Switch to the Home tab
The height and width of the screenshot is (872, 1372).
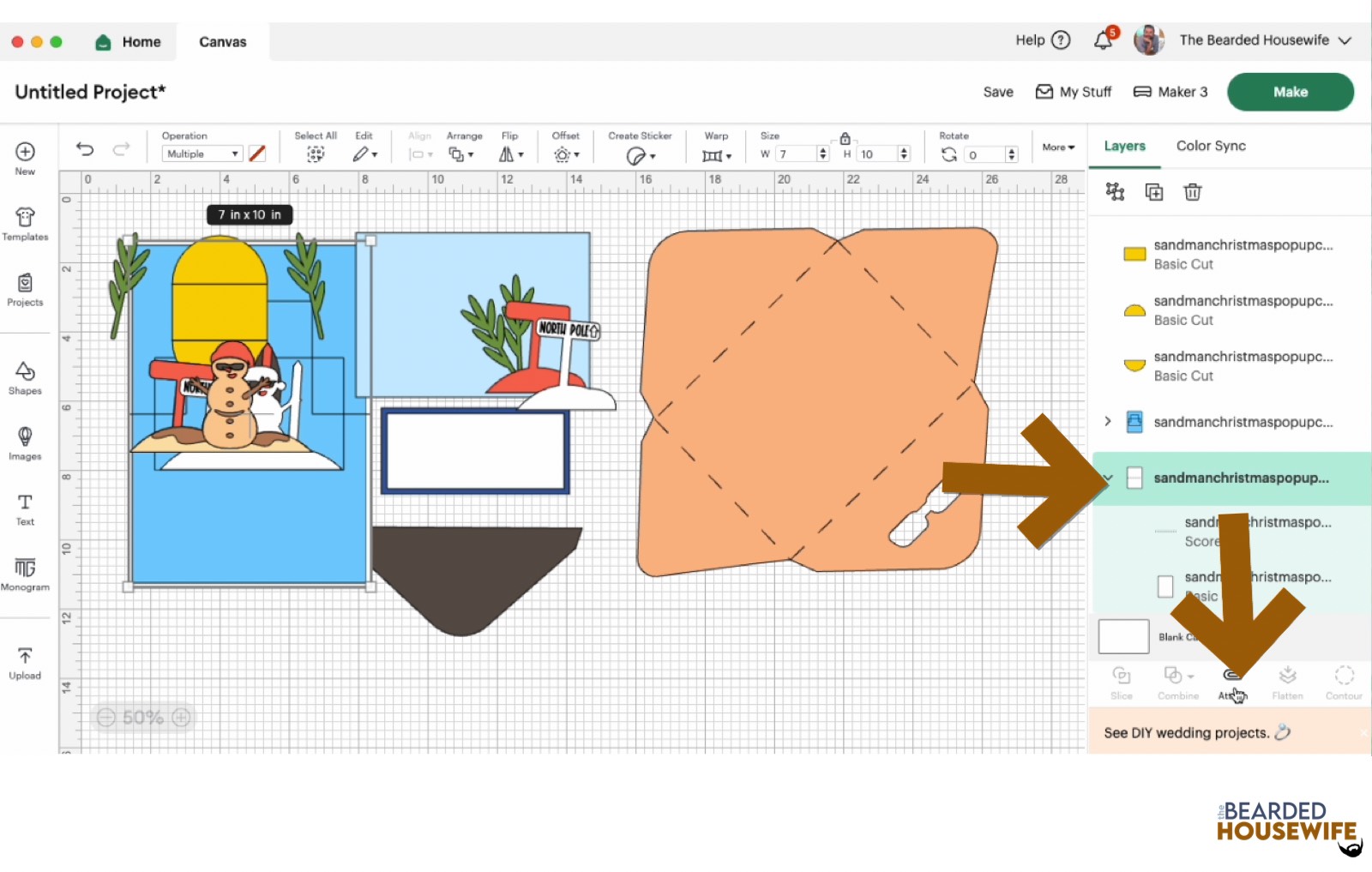click(128, 41)
